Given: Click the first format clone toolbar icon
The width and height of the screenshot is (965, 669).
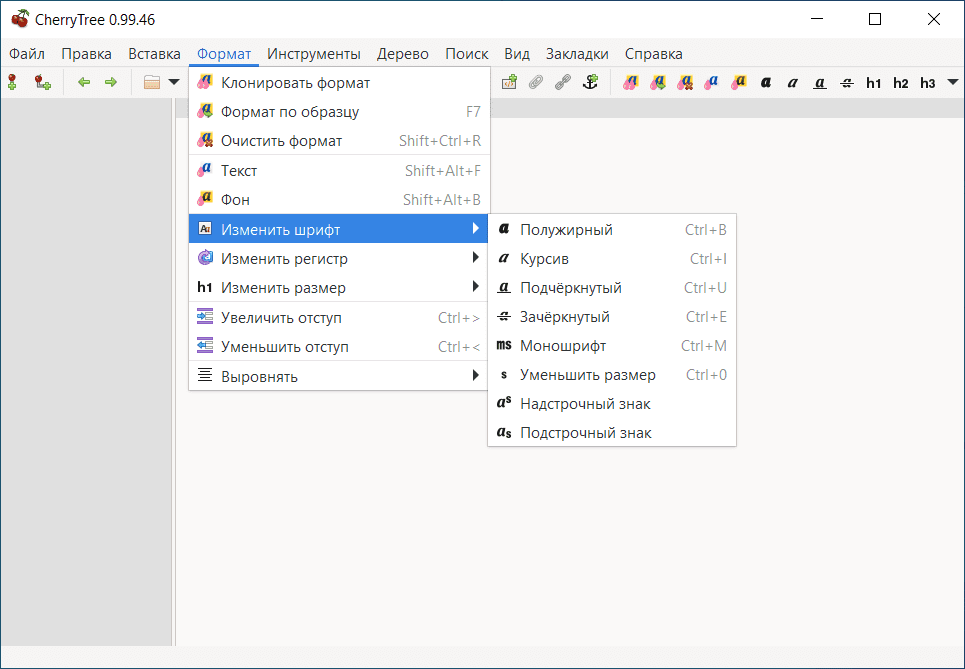Looking at the screenshot, I should pyautogui.click(x=630, y=82).
